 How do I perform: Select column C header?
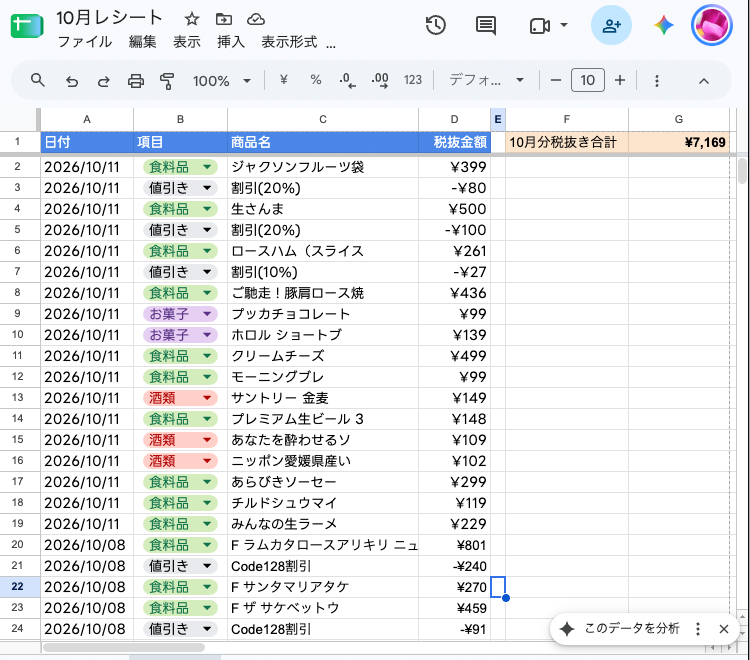(x=323, y=120)
